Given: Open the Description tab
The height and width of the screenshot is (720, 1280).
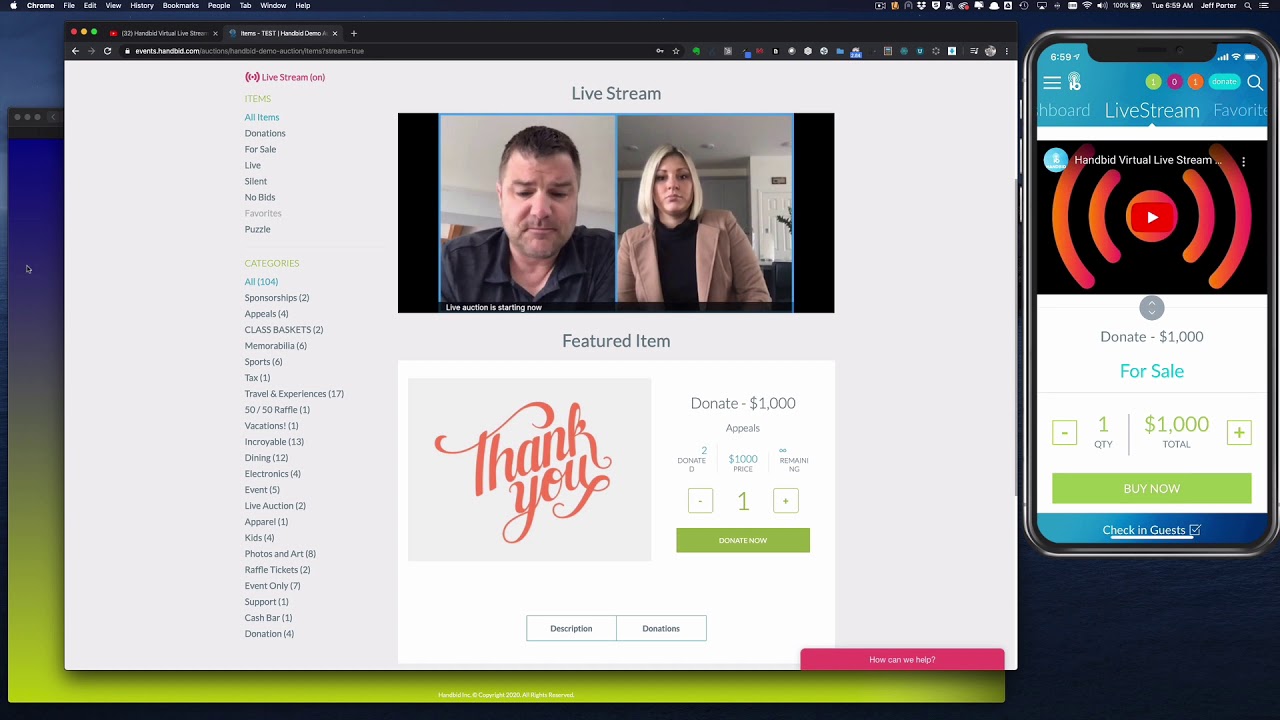Looking at the screenshot, I should click(x=571, y=628).
